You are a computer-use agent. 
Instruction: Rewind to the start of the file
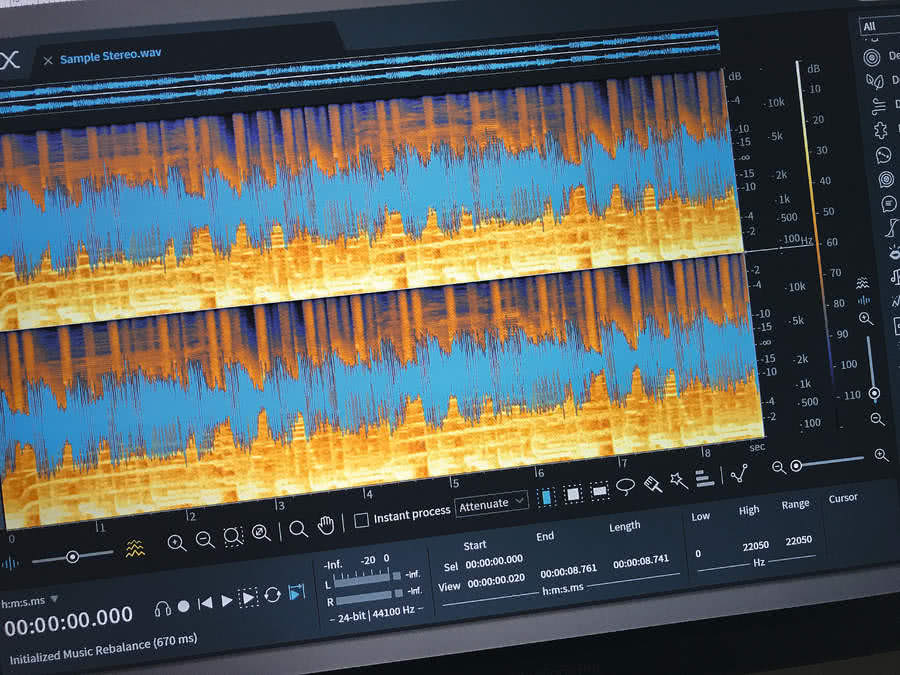click(205, 603)
